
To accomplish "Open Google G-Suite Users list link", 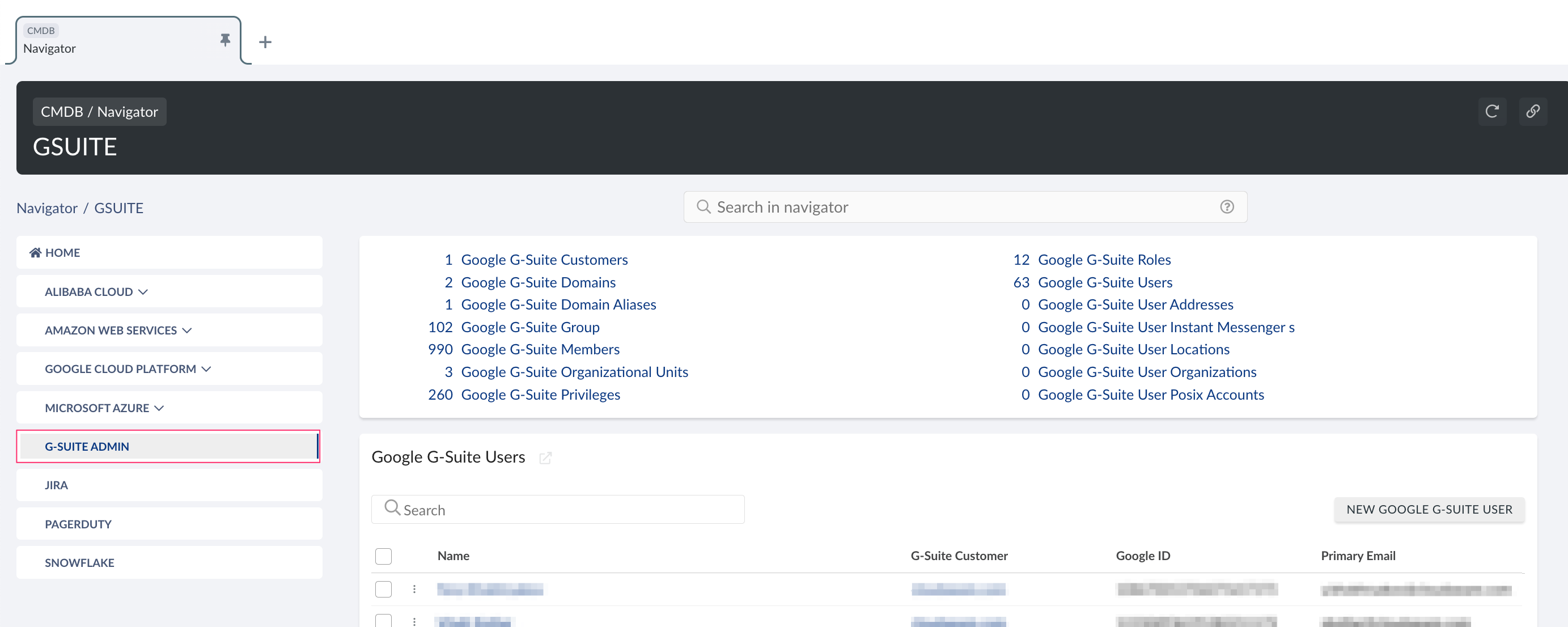I will tap(1105, 282).
